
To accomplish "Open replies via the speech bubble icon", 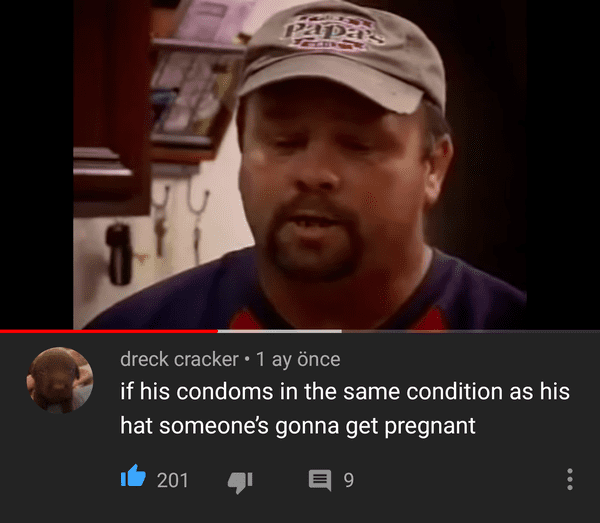I will pyautogui.click(x=320, y=480).
